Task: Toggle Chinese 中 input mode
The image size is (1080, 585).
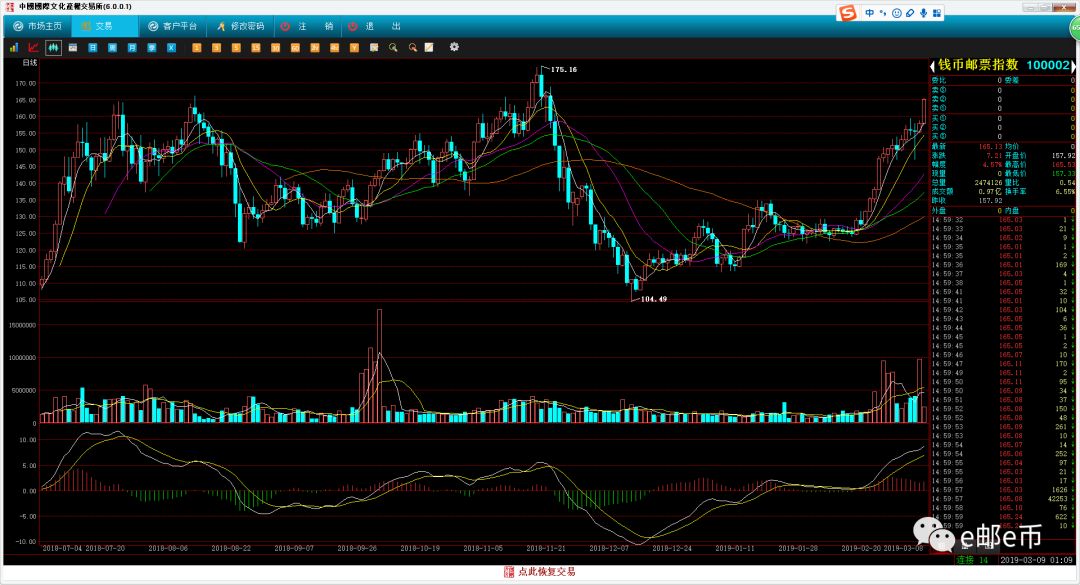Action: click(x=870, y=13)
